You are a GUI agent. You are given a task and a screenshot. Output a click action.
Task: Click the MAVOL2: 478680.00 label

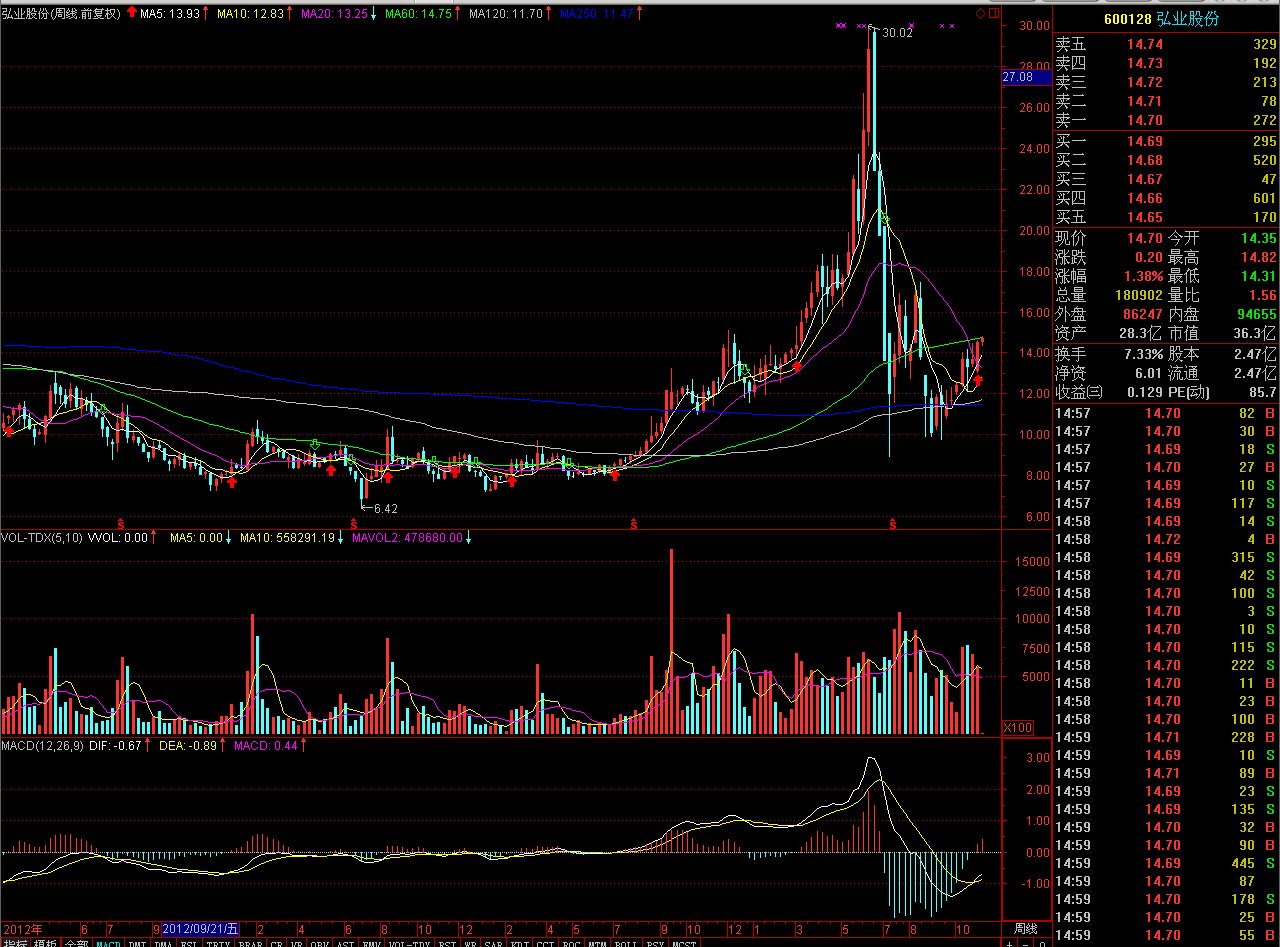click(x=408, y=538)
